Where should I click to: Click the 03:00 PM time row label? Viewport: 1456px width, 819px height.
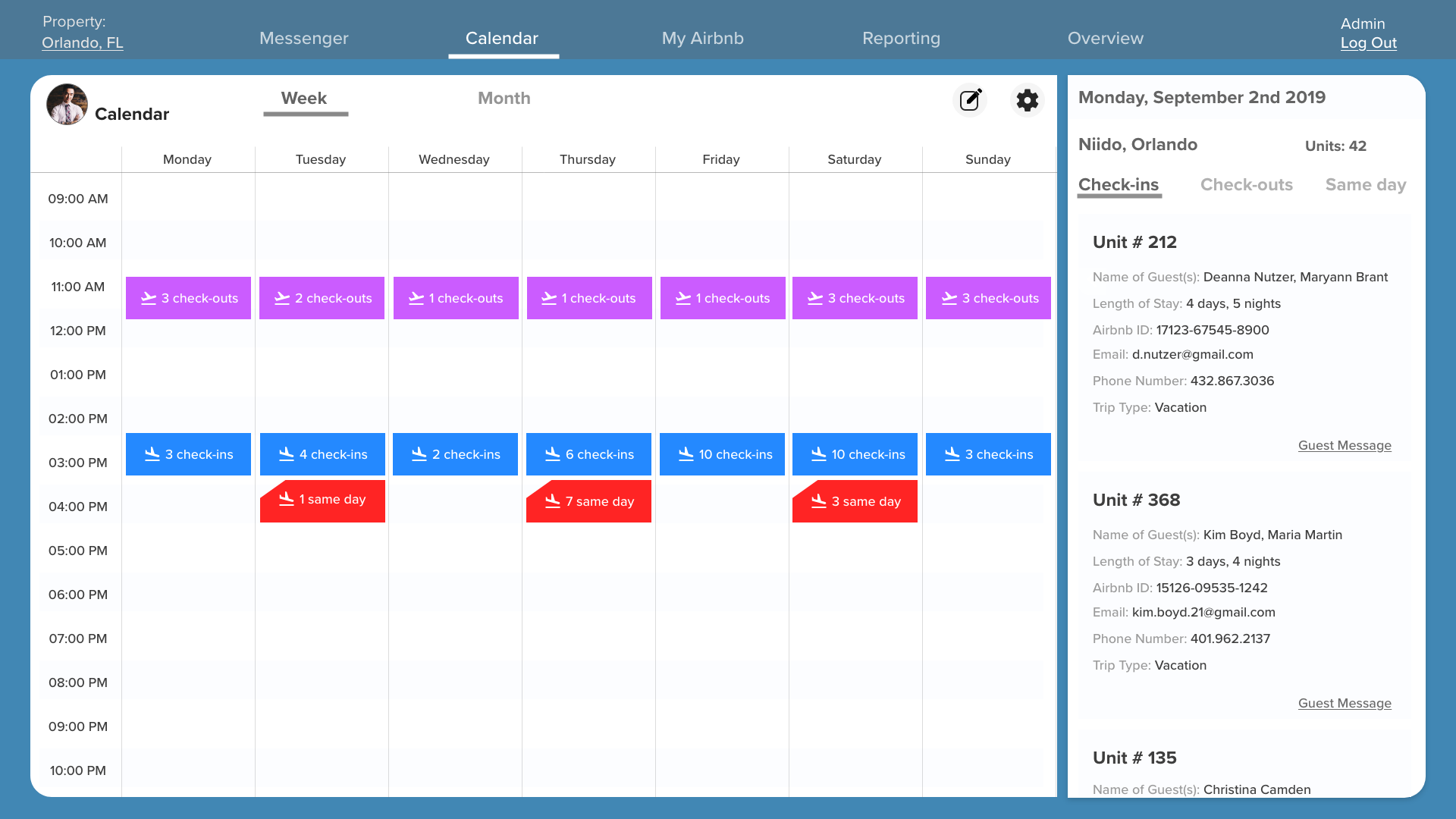point(78,463)
